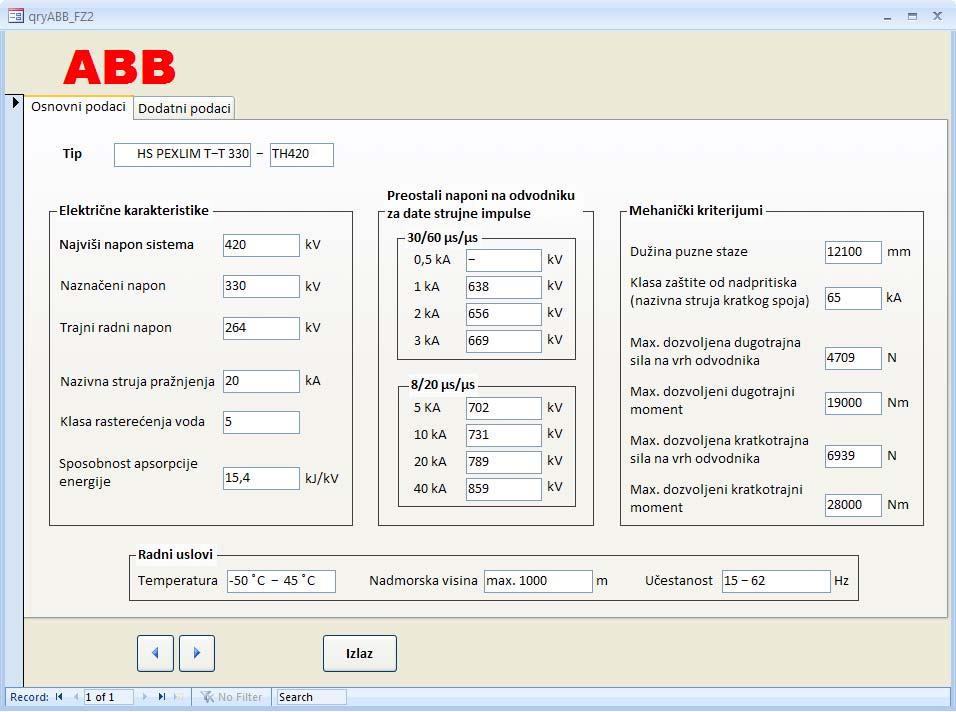Click the kJ/kV unit label
This screenshot has width=956, height=712.
(322, 479)
